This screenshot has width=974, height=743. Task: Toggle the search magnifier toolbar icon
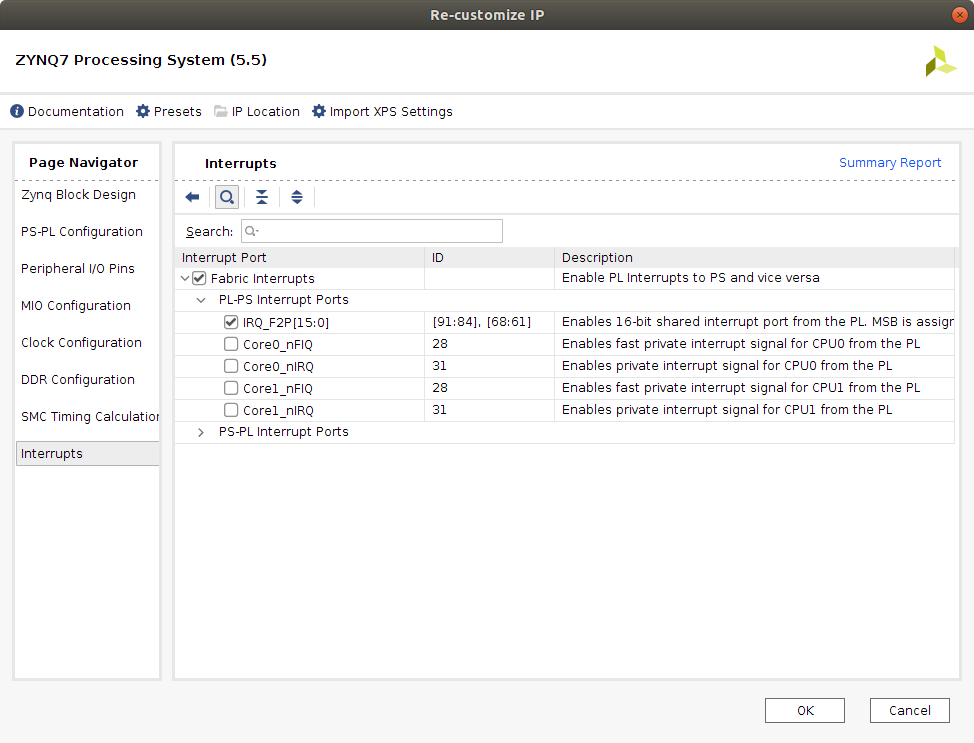click(227, 198)
